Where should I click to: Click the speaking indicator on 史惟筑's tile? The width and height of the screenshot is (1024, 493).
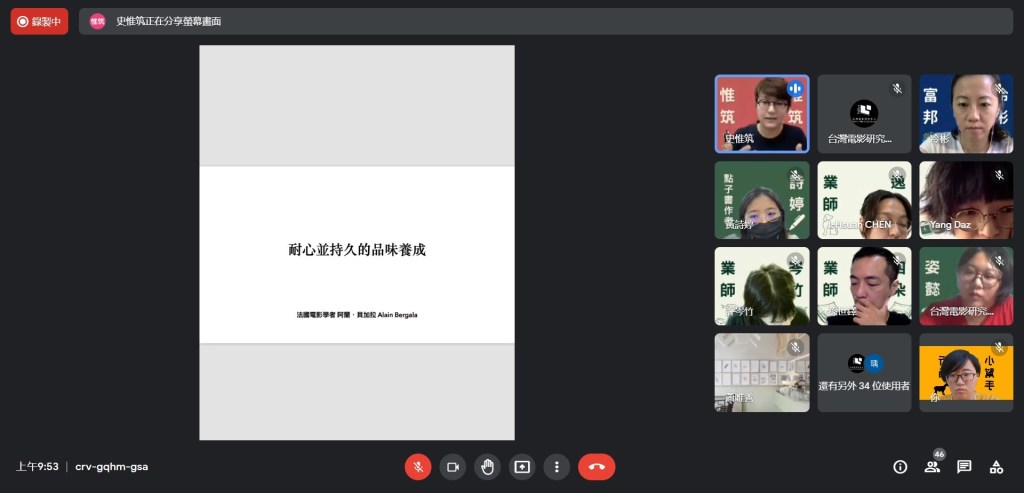(795, 89)
